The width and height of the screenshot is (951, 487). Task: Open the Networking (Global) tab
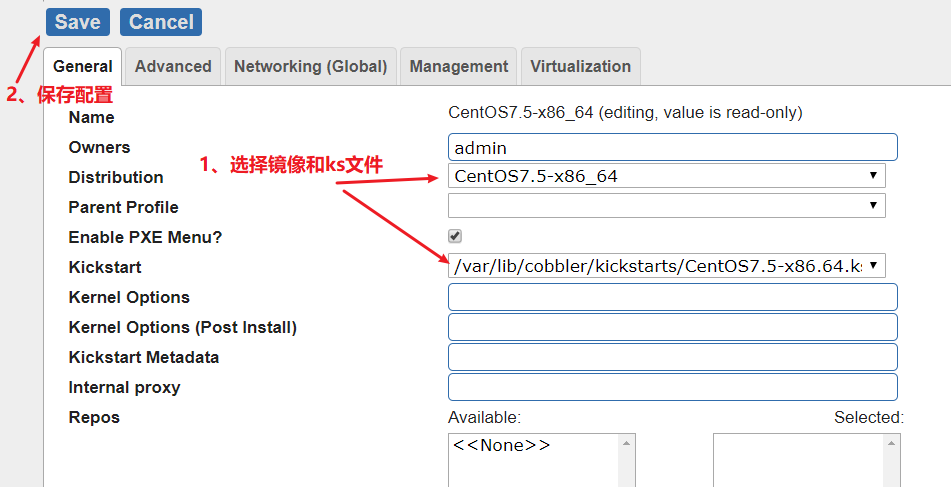point(311,67)
